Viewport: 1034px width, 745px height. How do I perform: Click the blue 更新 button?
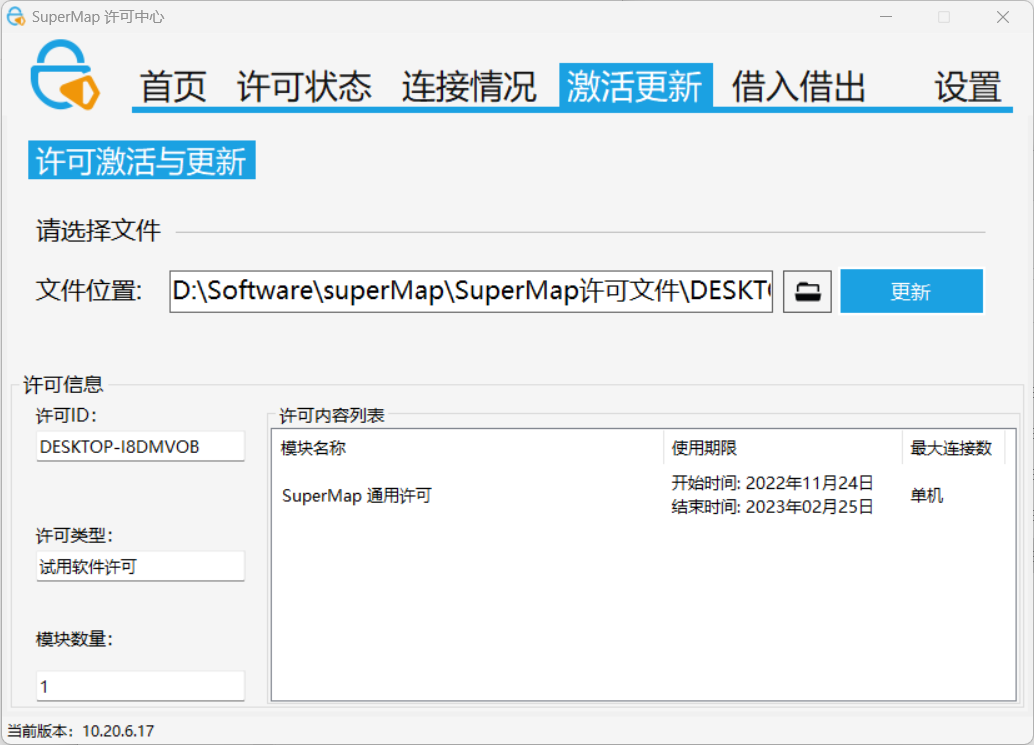(911, 291)
